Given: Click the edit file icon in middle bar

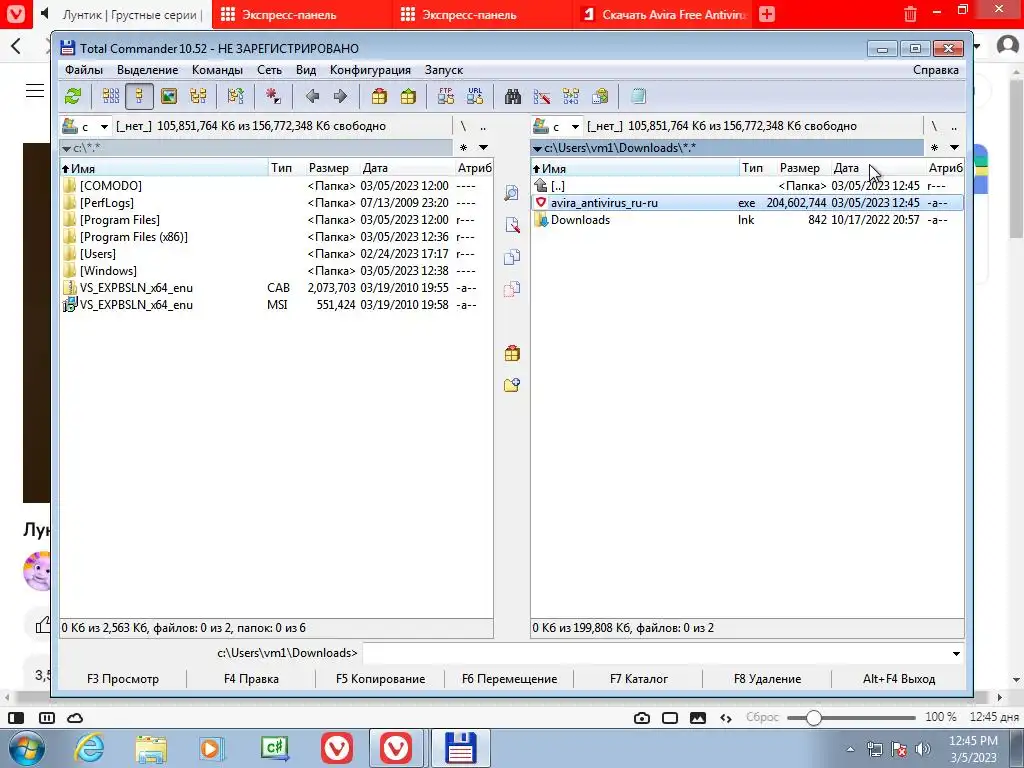Looking at the screenshot, I should [512, 225].
